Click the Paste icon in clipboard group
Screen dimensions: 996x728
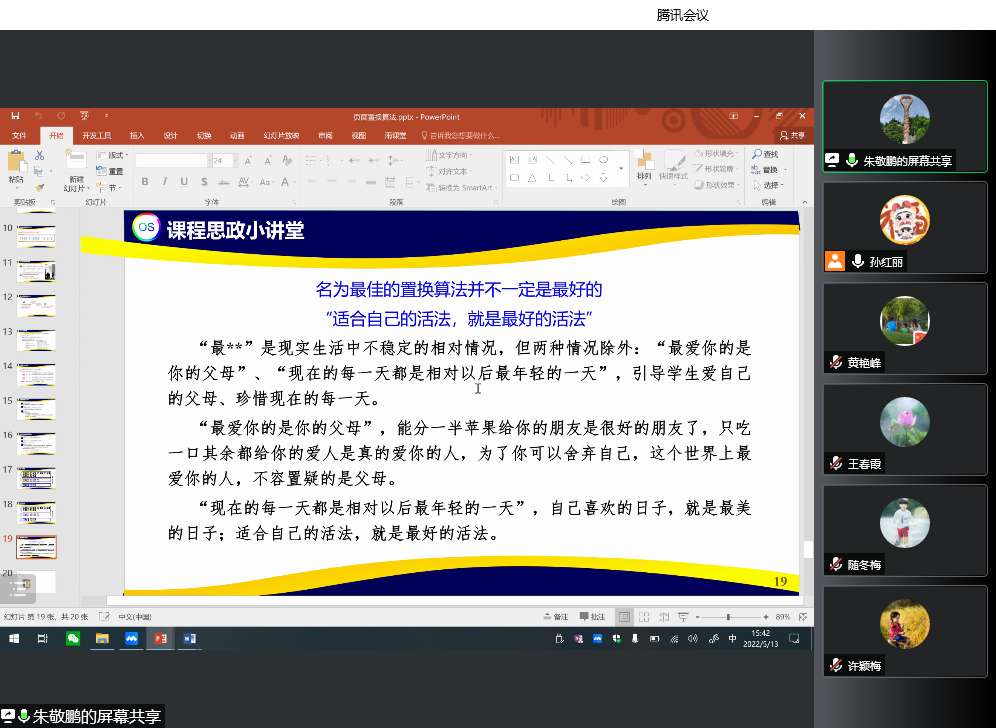coord(16,162)
